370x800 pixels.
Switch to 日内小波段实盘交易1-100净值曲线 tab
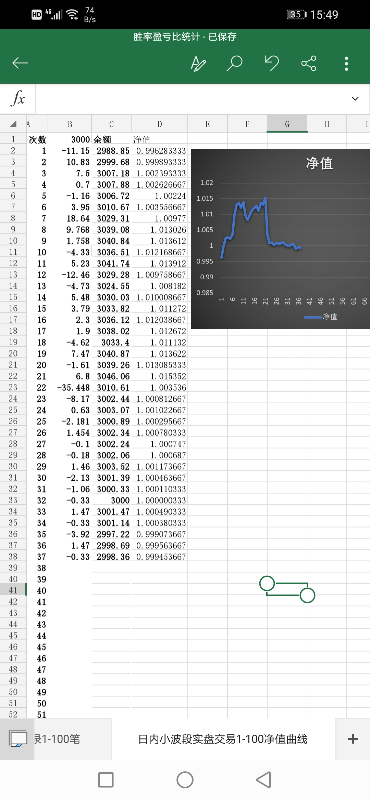[223, 739]
